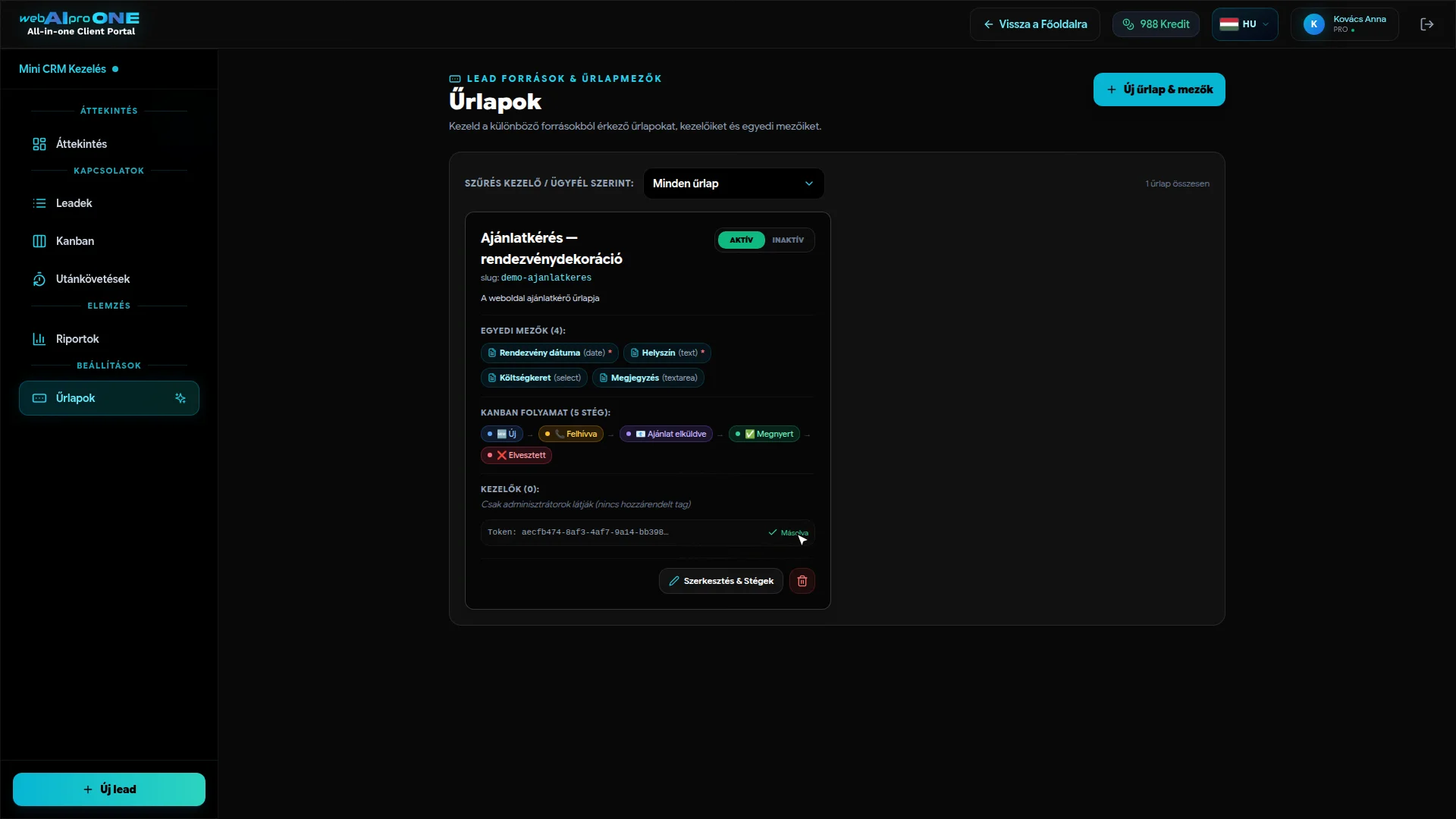Open the Áttekintés sidebar page
1456x819 pixels.
109,144
